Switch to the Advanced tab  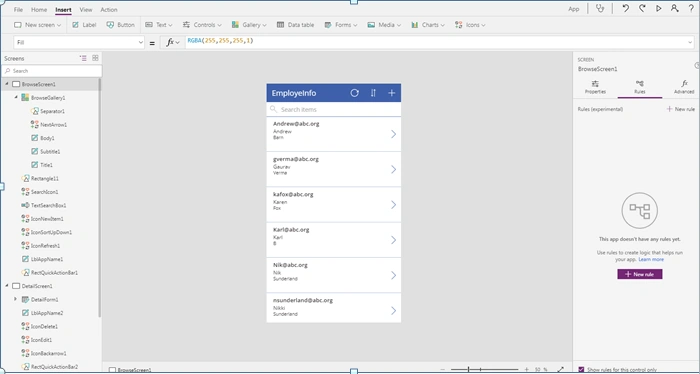click(x=684, y=87)
